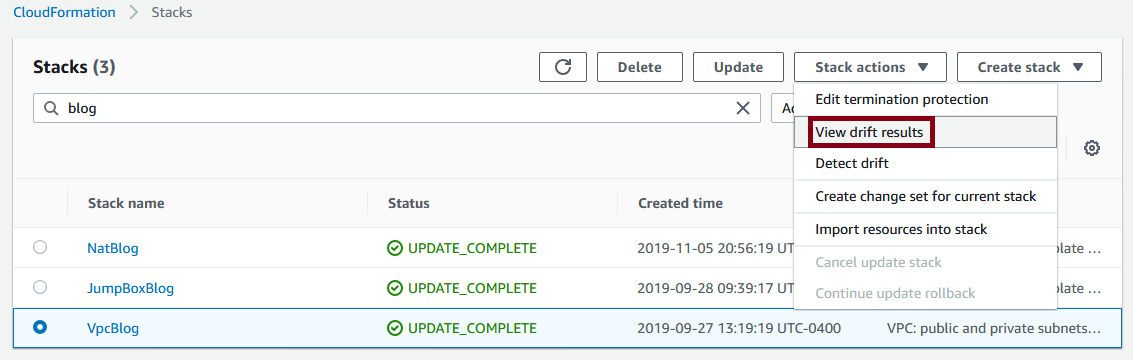Screen dimensions: 1133x360
Task: Expand the Create stack dropdown
Action: pyautogui.click(x=1030, y=67)
